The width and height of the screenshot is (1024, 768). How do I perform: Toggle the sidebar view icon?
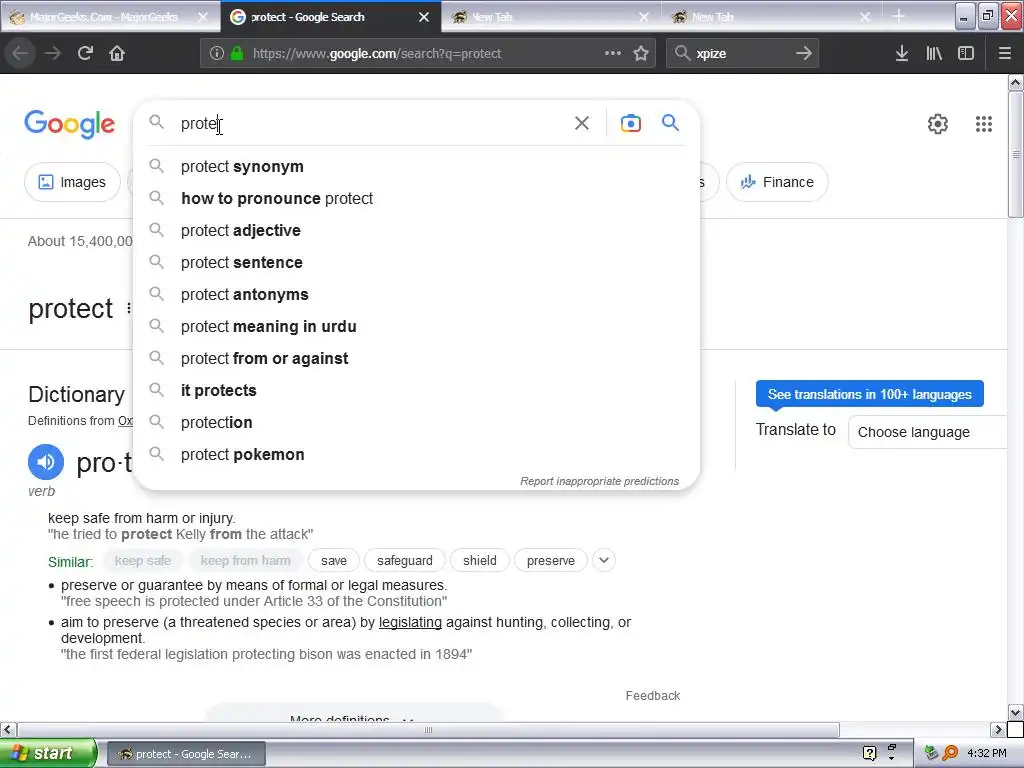[966, 53]
